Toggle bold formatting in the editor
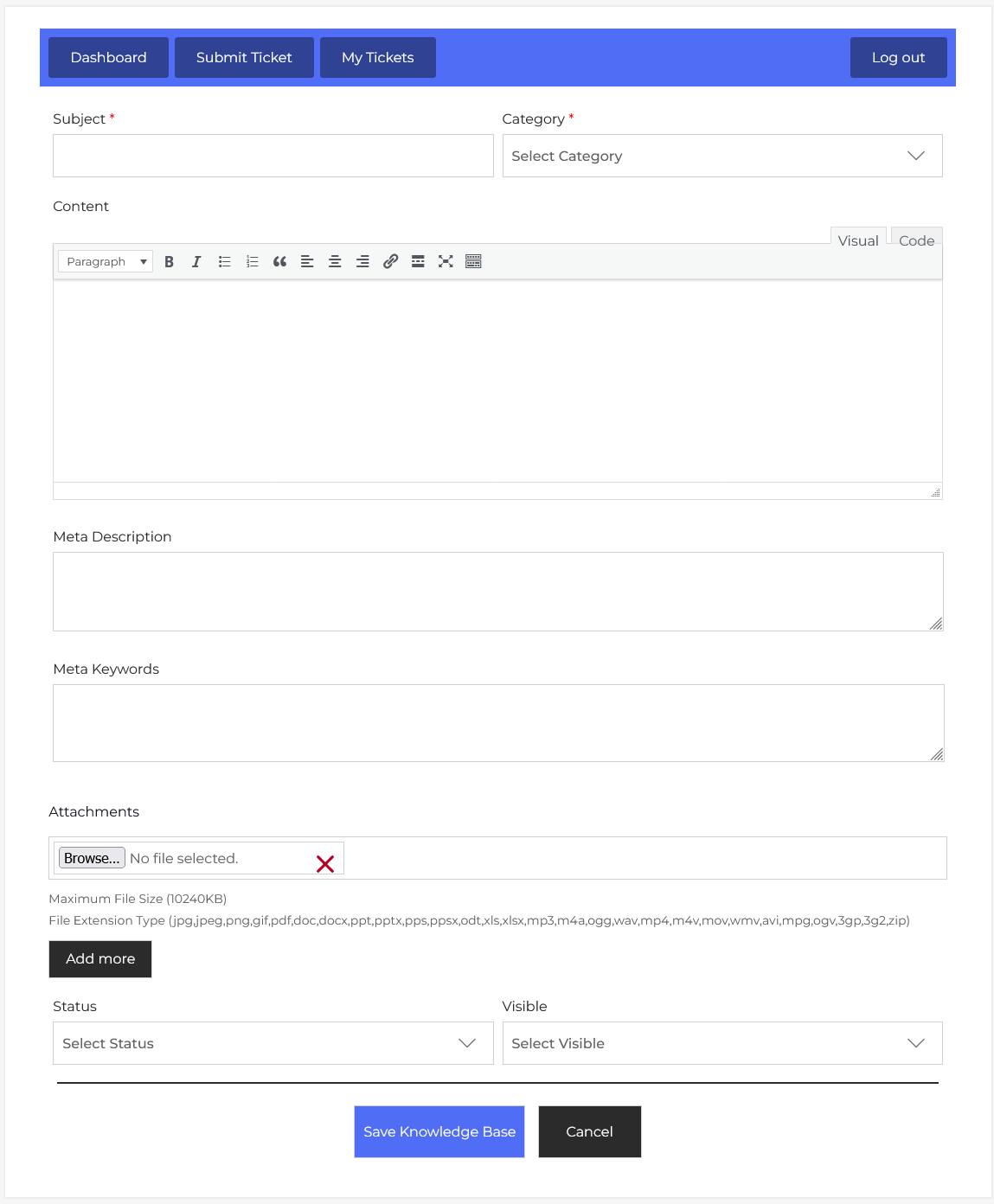Screen dimensions: 994x1204 coord(170,262)
